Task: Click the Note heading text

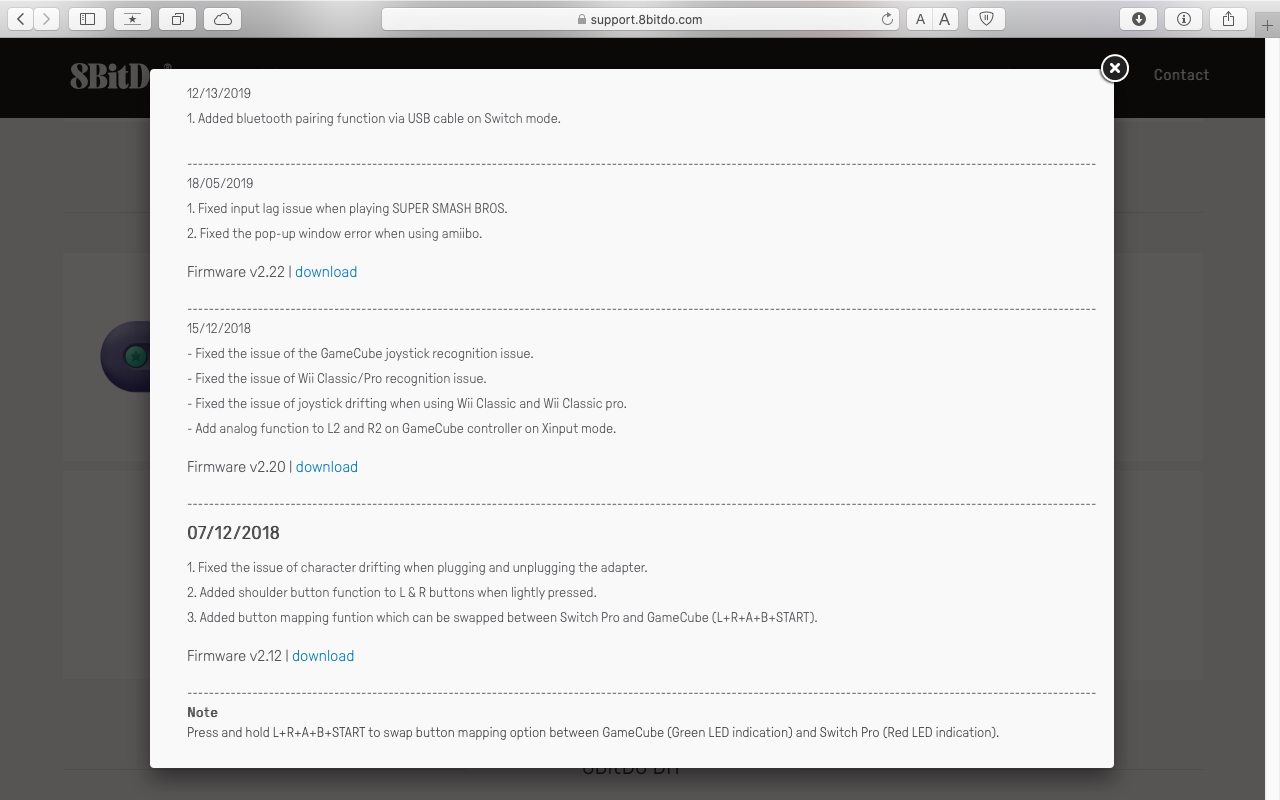Action: 202,712
